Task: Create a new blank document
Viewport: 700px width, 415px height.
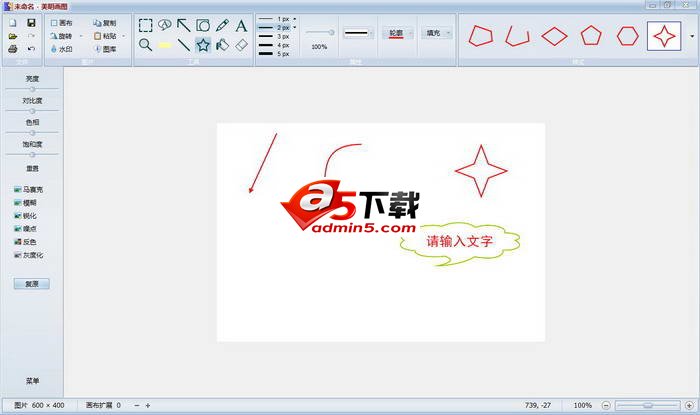Action: click(13, 23)
